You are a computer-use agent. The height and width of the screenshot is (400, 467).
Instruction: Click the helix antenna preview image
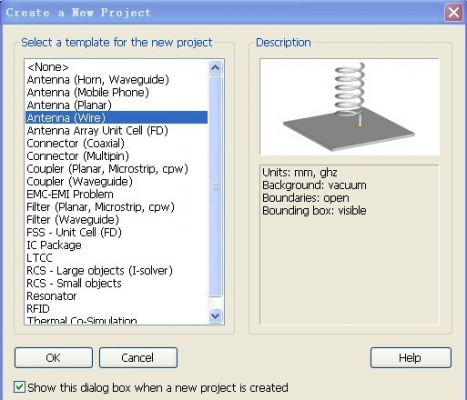click(x=349, y=107)
